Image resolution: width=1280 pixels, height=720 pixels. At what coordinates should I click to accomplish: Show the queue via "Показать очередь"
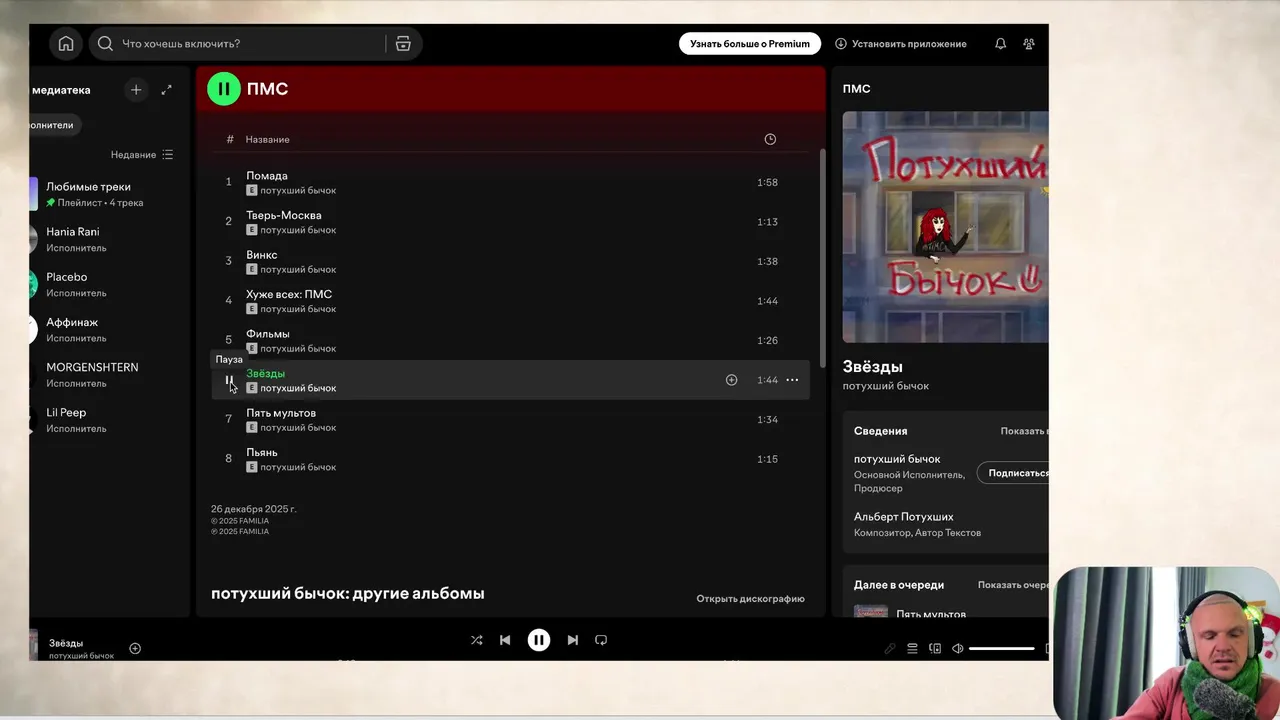point(1013,585)
